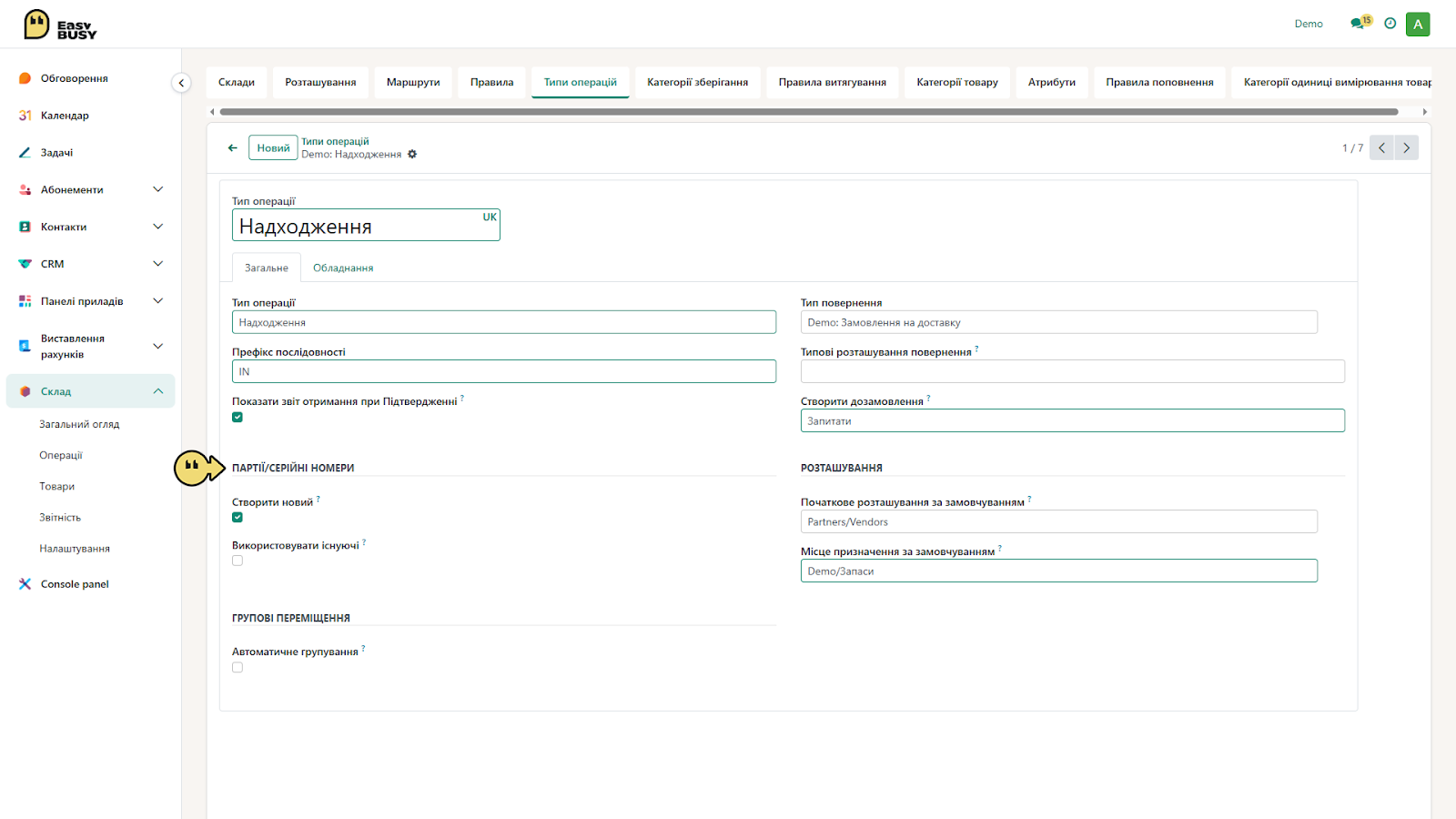Click the Виставлення рахунків icon
Image resolution: width=1456 pixels, height=819 pixels.
pos(25,346)
